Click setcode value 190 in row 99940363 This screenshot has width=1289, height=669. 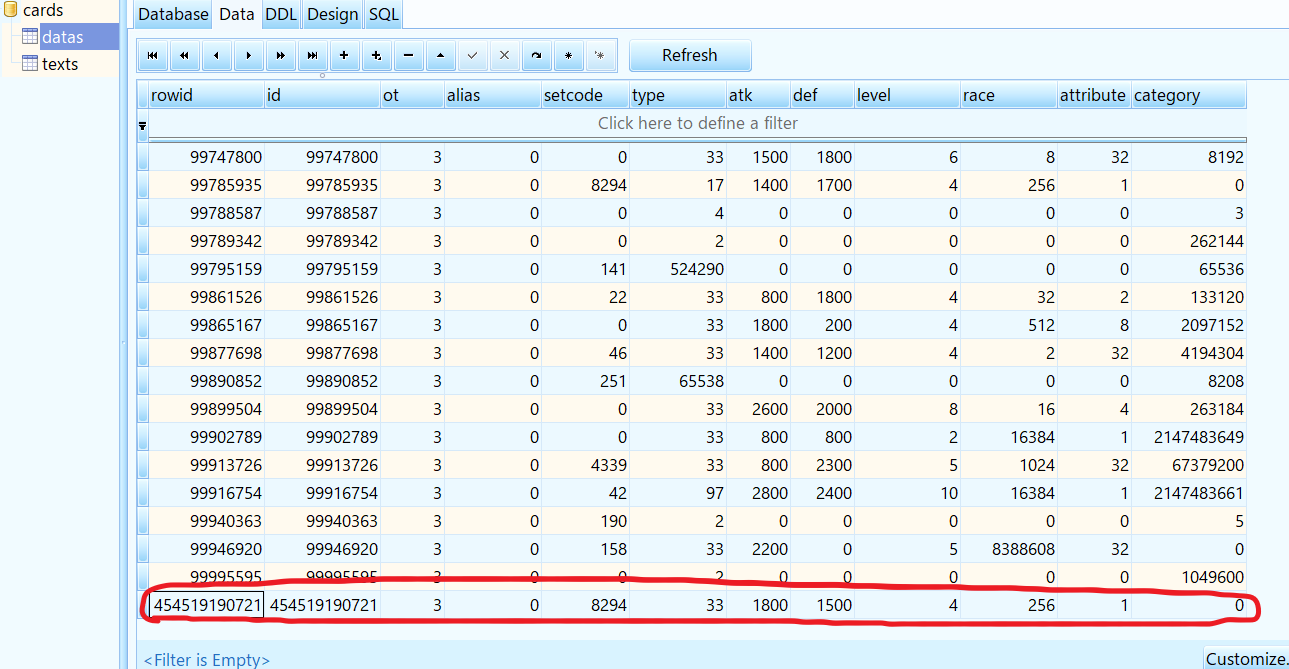click(585, 521)
